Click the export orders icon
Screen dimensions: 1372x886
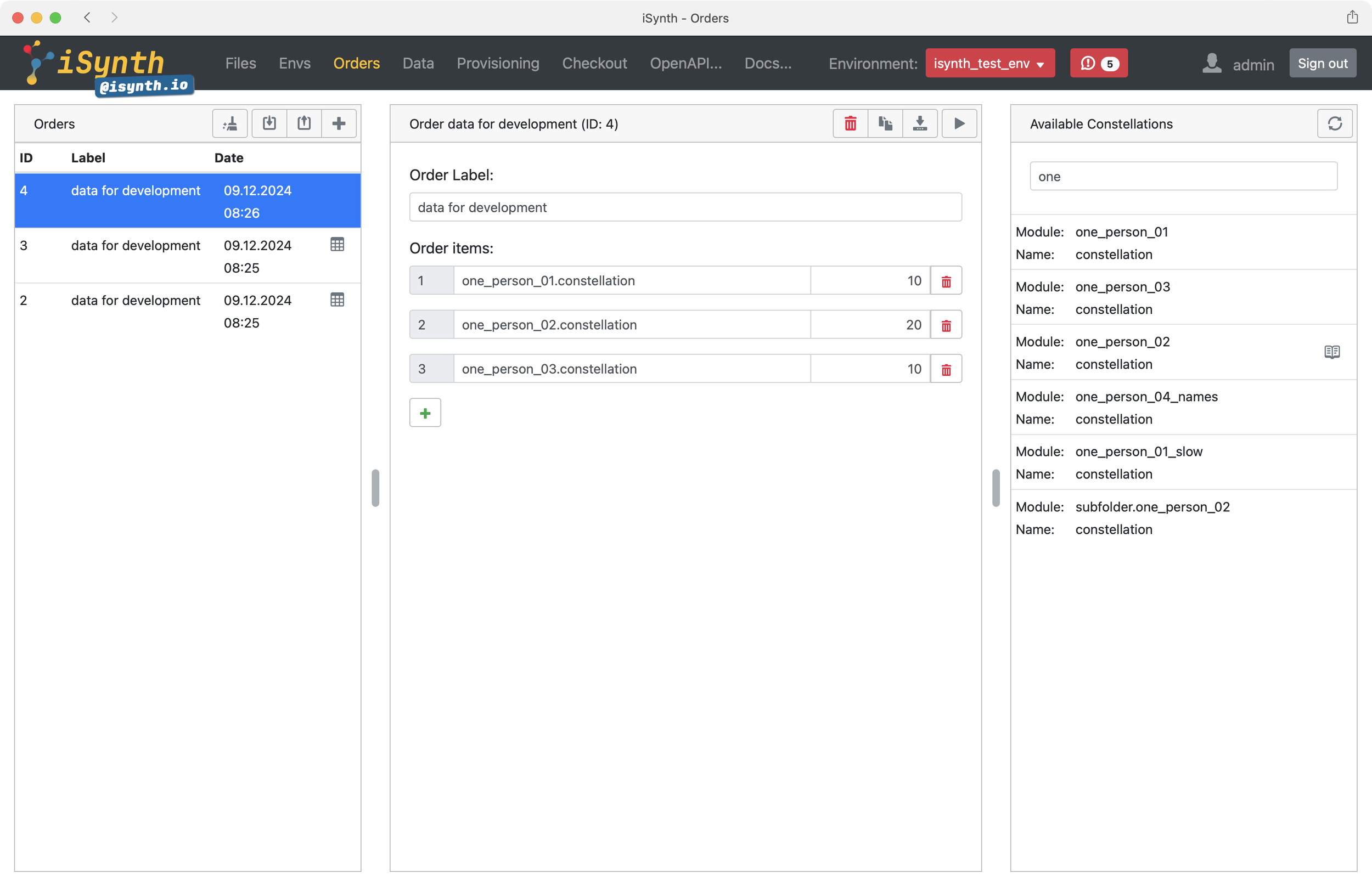click(x=304, y=123)
